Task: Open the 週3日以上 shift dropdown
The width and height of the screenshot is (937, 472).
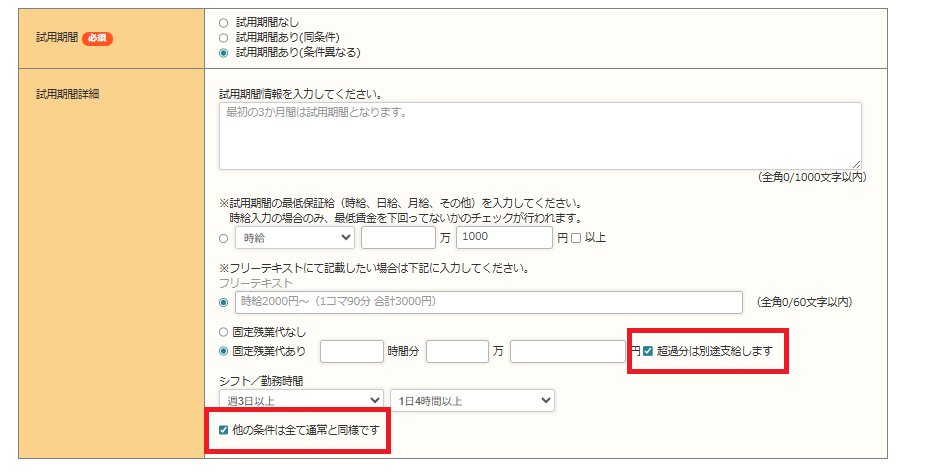Action: coord(301,400)
